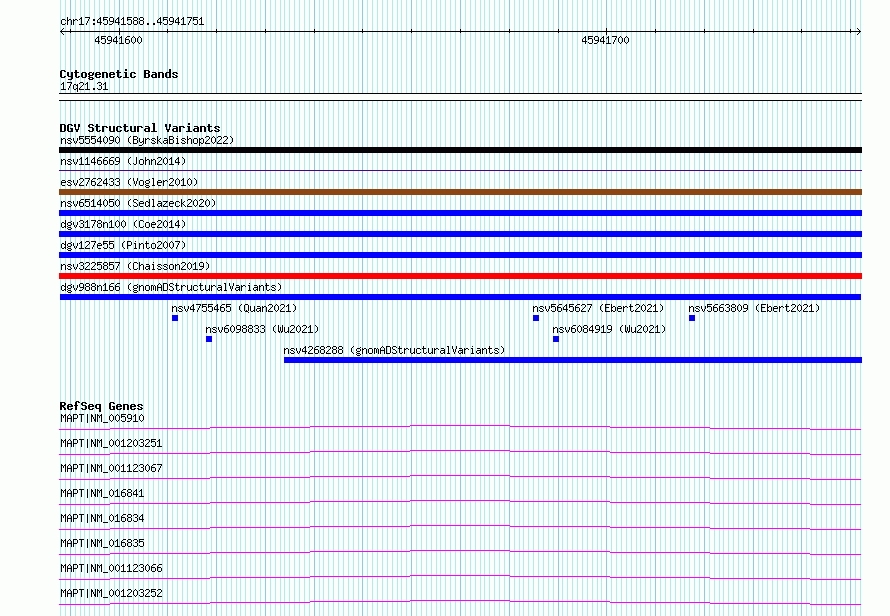Click the blue dgv988n166 variant bar
The image size is (890, 616).
click(x=460, y=297)
